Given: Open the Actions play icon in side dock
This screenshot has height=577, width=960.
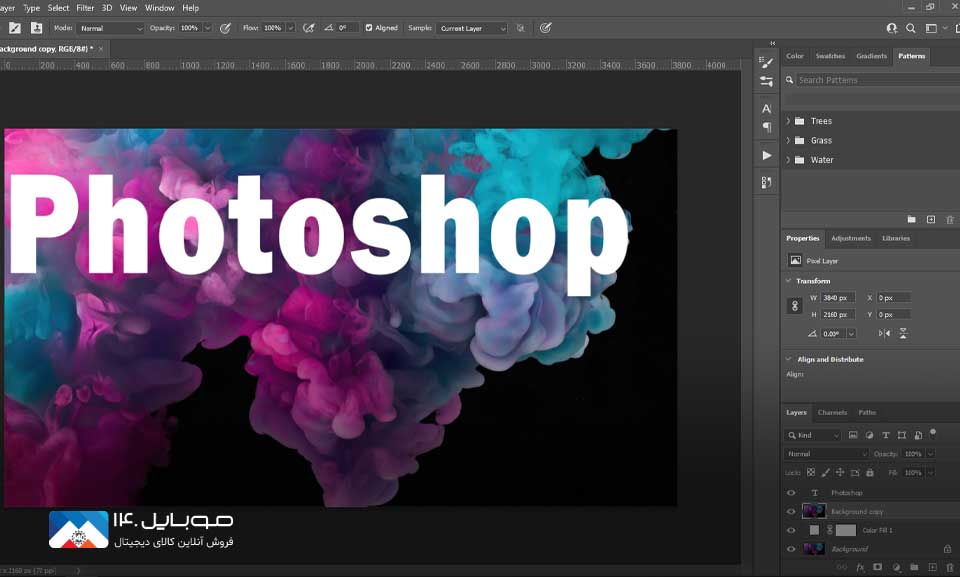Looking at the screenshot, I should (767, 156).
